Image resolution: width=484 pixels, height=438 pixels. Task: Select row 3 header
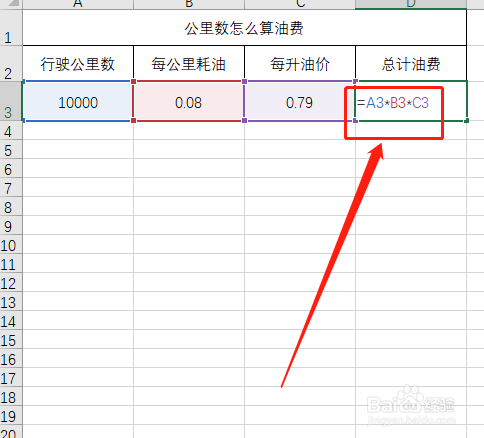11,101
